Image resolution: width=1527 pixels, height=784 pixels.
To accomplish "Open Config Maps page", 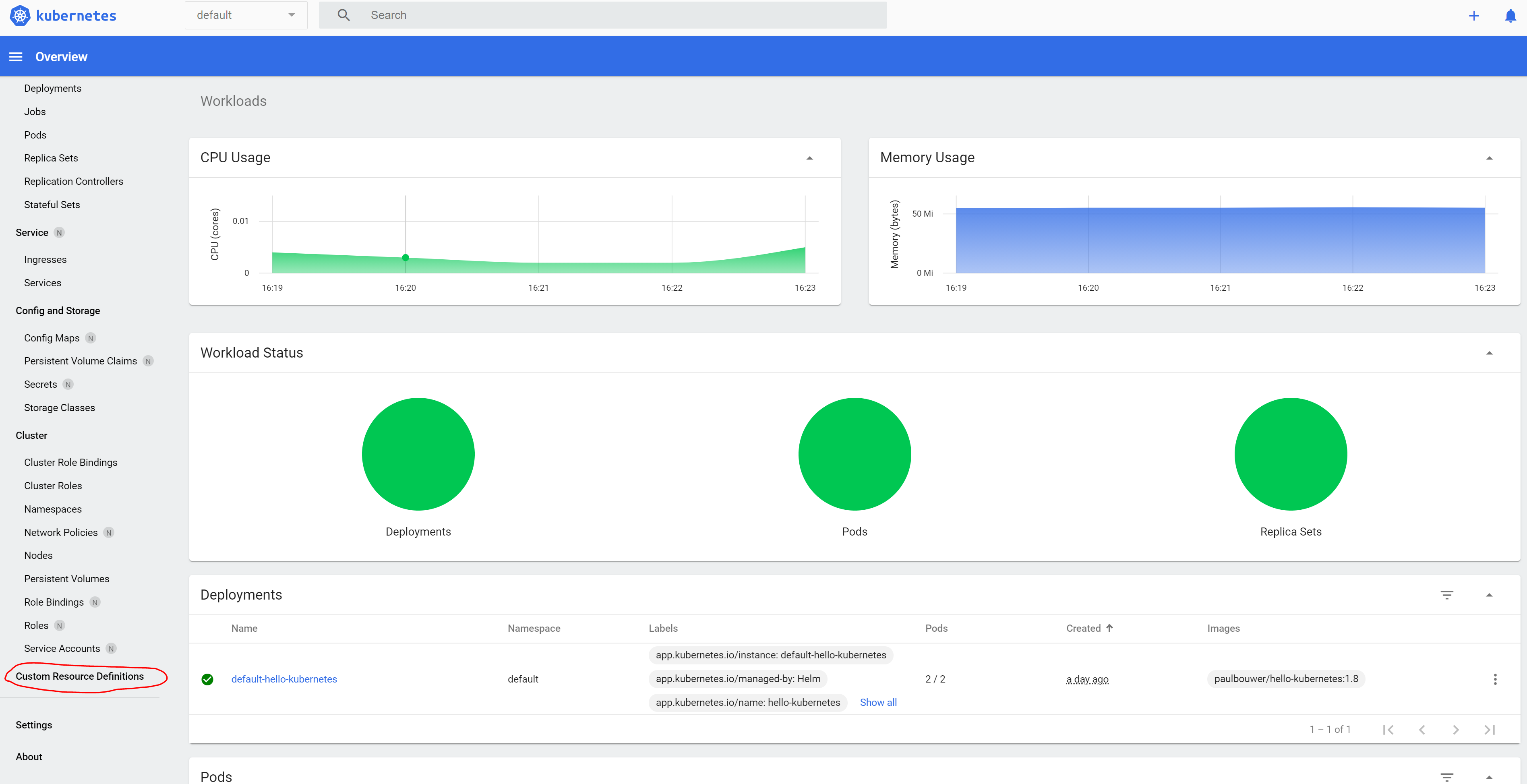I will [52, 338].
